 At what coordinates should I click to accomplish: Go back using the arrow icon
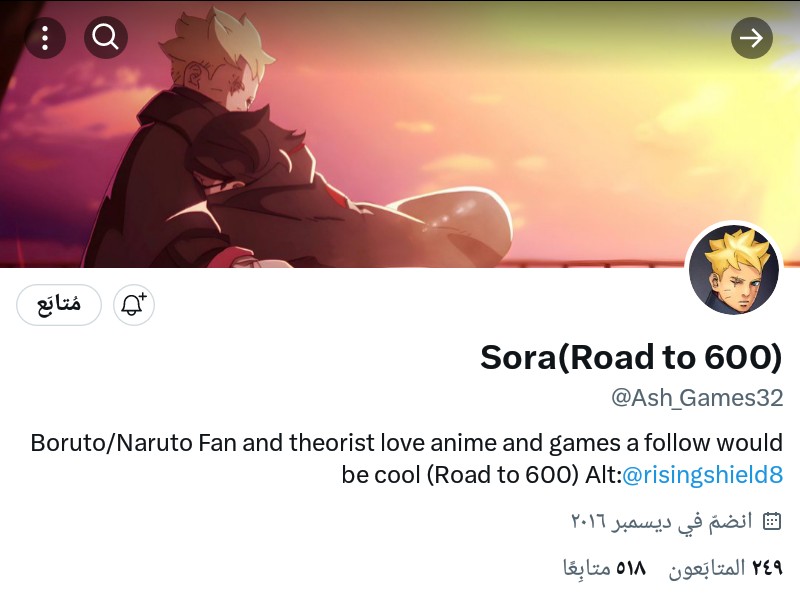[x=752, y=38]
